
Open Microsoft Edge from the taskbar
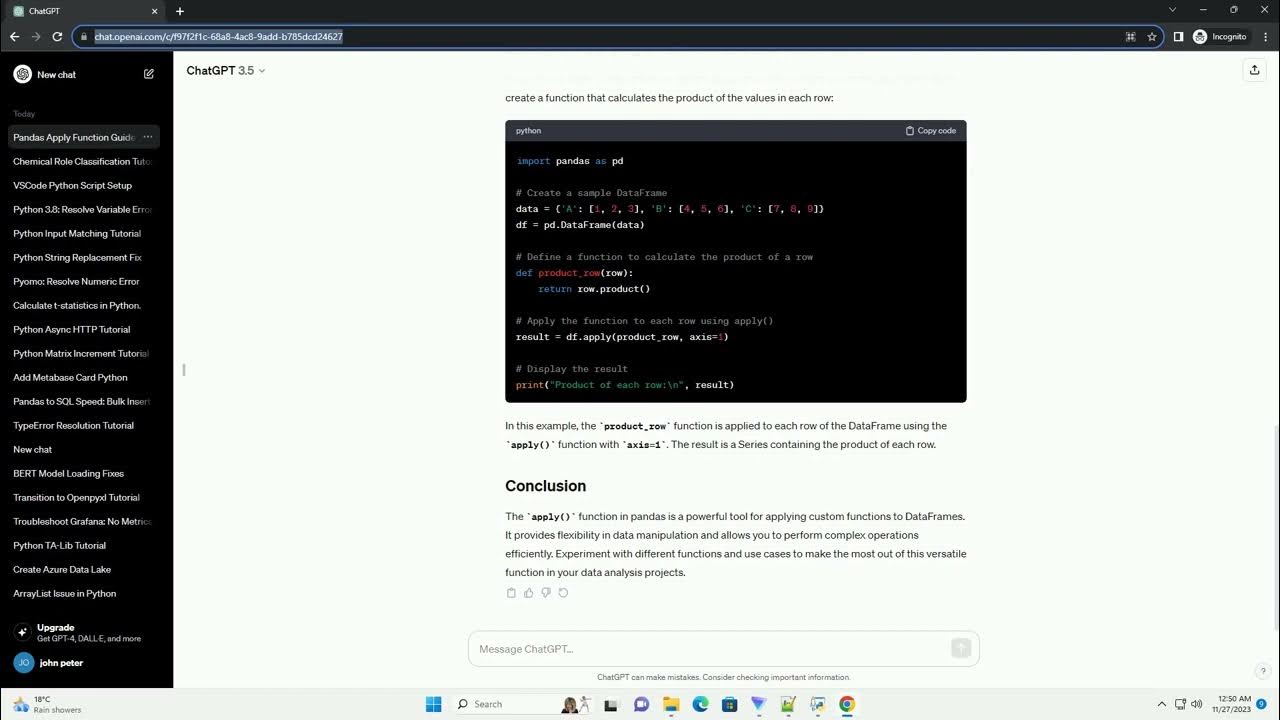(701, 704)
